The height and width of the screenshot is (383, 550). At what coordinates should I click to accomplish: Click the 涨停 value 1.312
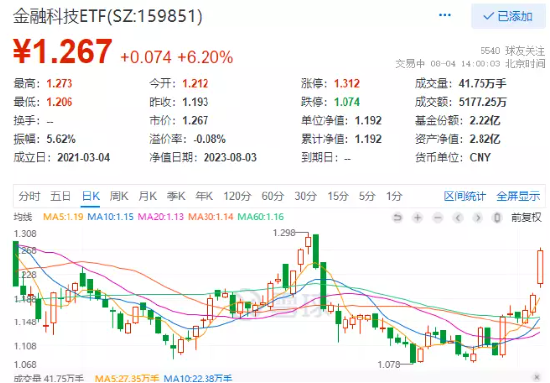click(347, 83)
